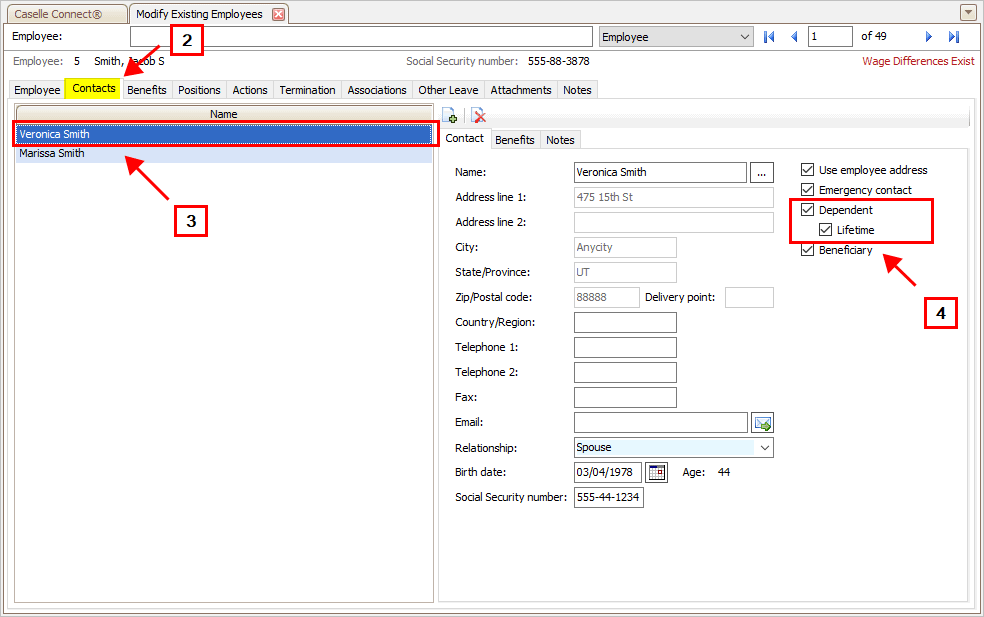The height and width of the screenshot is (617, 984).
Task: Toggle the Emergency contact checkbox
Action: coord(808,190)
